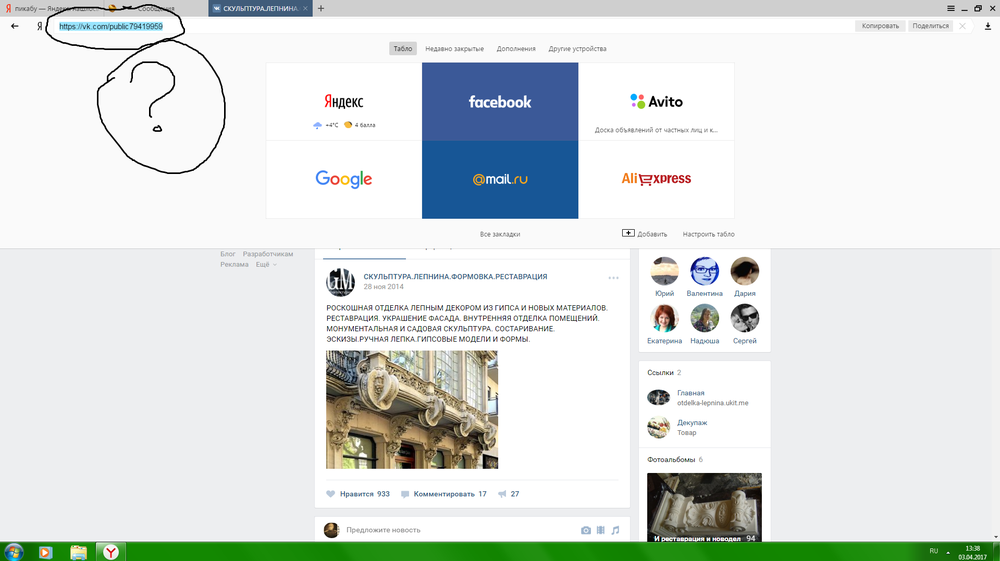Viewport: 1000px width, 561px height.
Task: Open post author СКУЛЬПТУРА.ЛЕПНИНА link
Action: coord(455,277)
